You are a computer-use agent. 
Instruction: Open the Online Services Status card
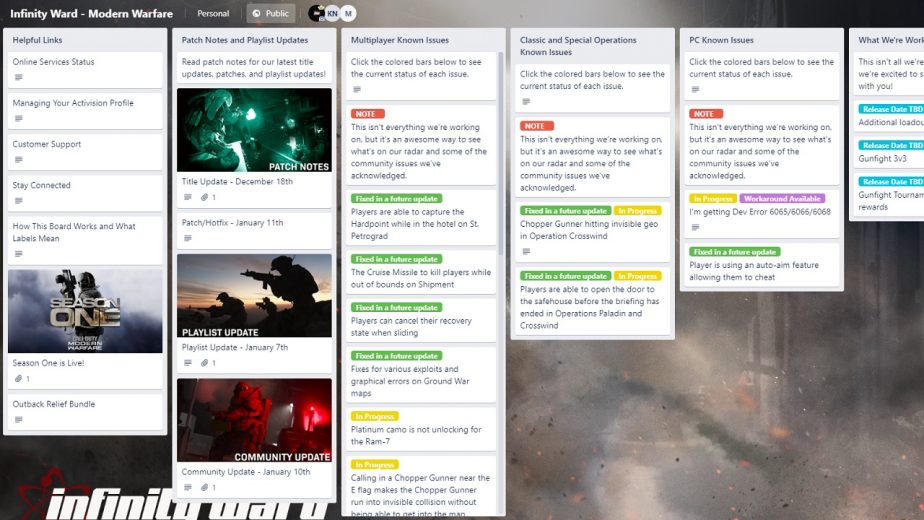pyautogui.click(x=85, y=70)
